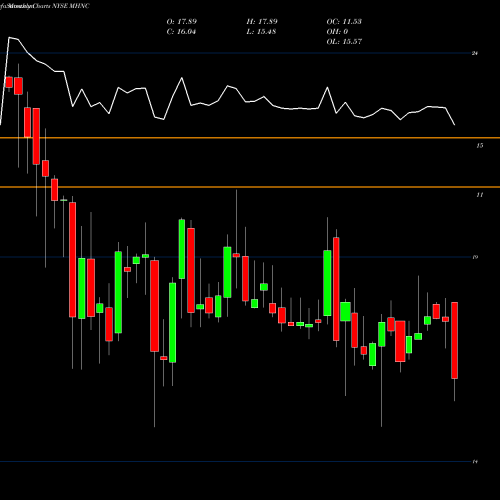Select the 'H: 17.89' high value
Image resolution: width=500 pixels, height=500 pixels.
tap(262, 22)
